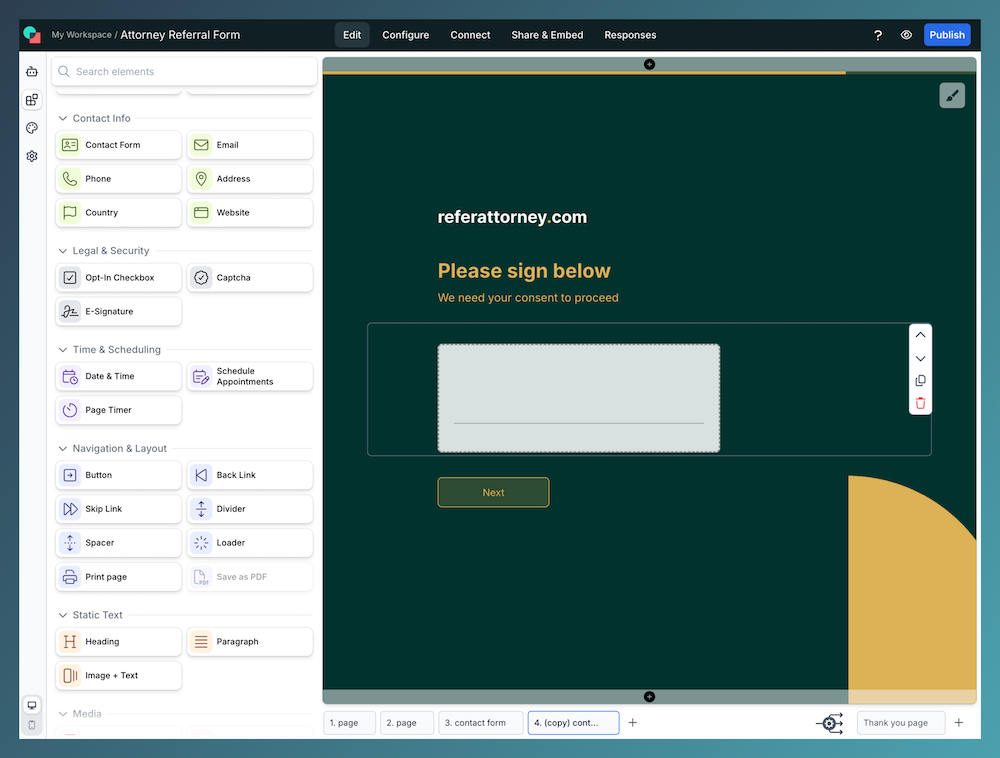The image size is (1000, 758).
Task: Expand the signature field to fullscreen
Action: pyautogui.click(x=951, y=95)
